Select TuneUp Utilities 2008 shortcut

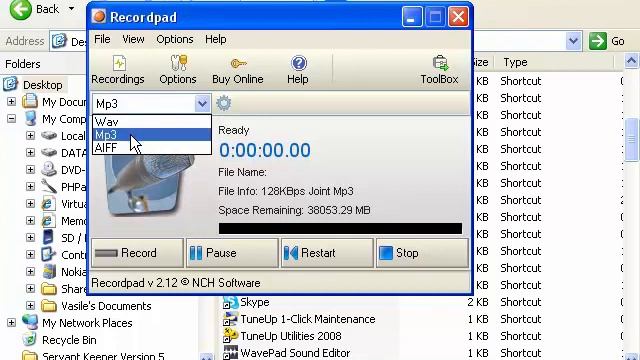291,336
